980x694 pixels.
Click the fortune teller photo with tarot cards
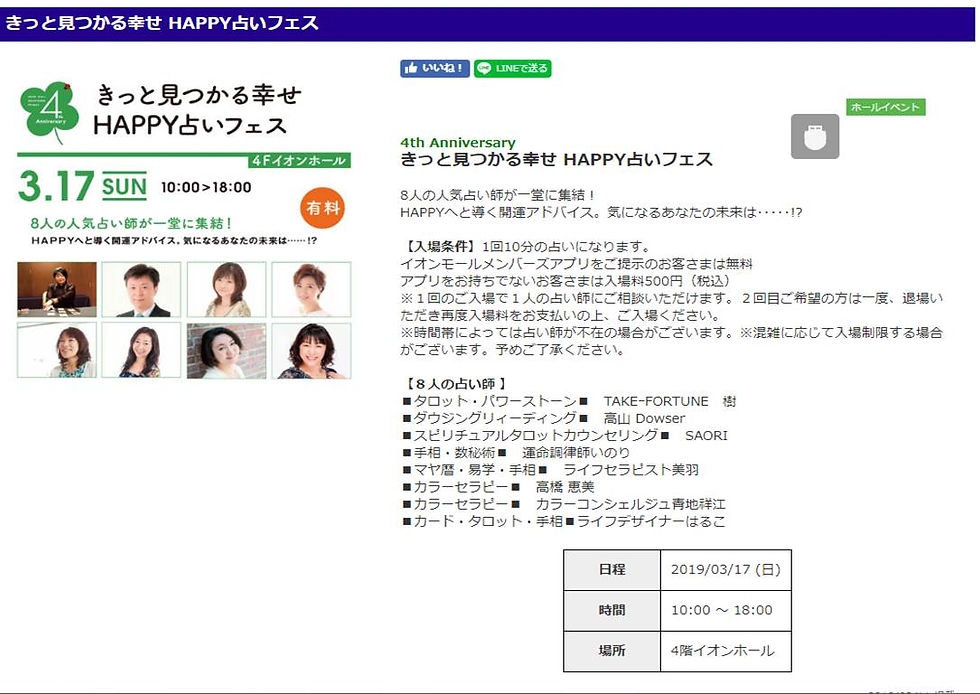(x=57, y=289)
